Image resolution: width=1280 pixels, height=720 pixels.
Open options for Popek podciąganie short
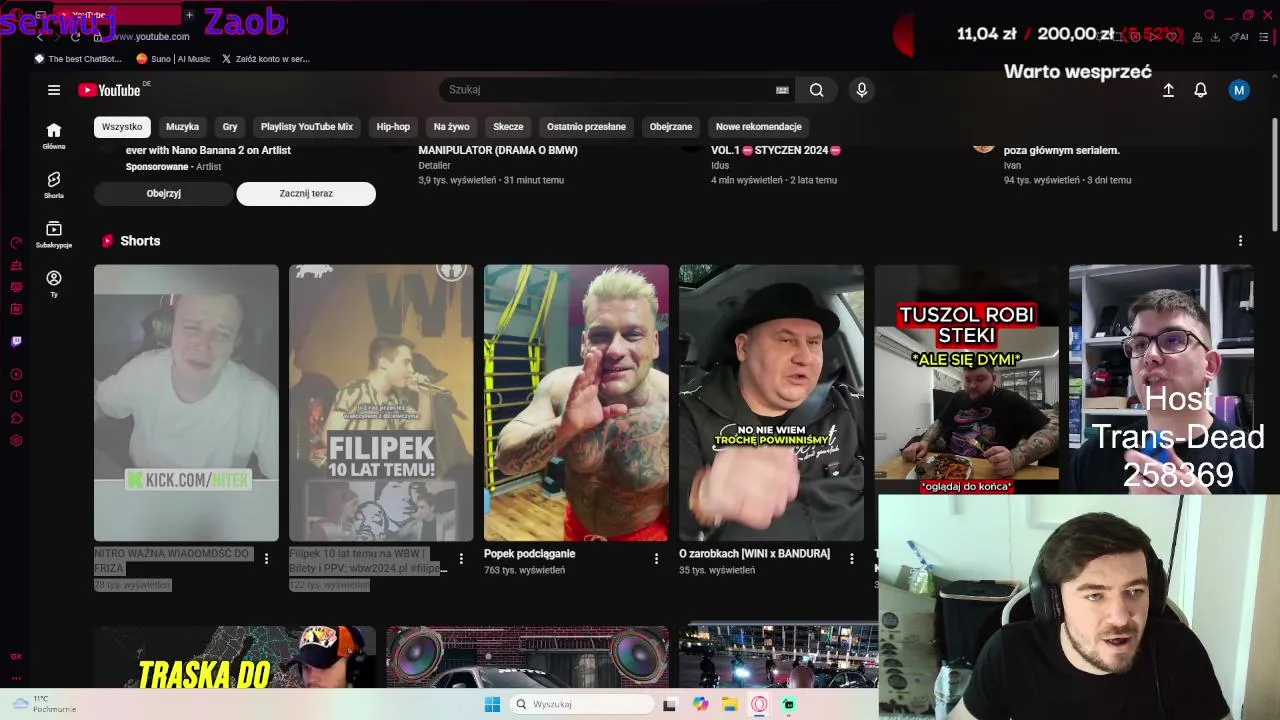[656, 559]
